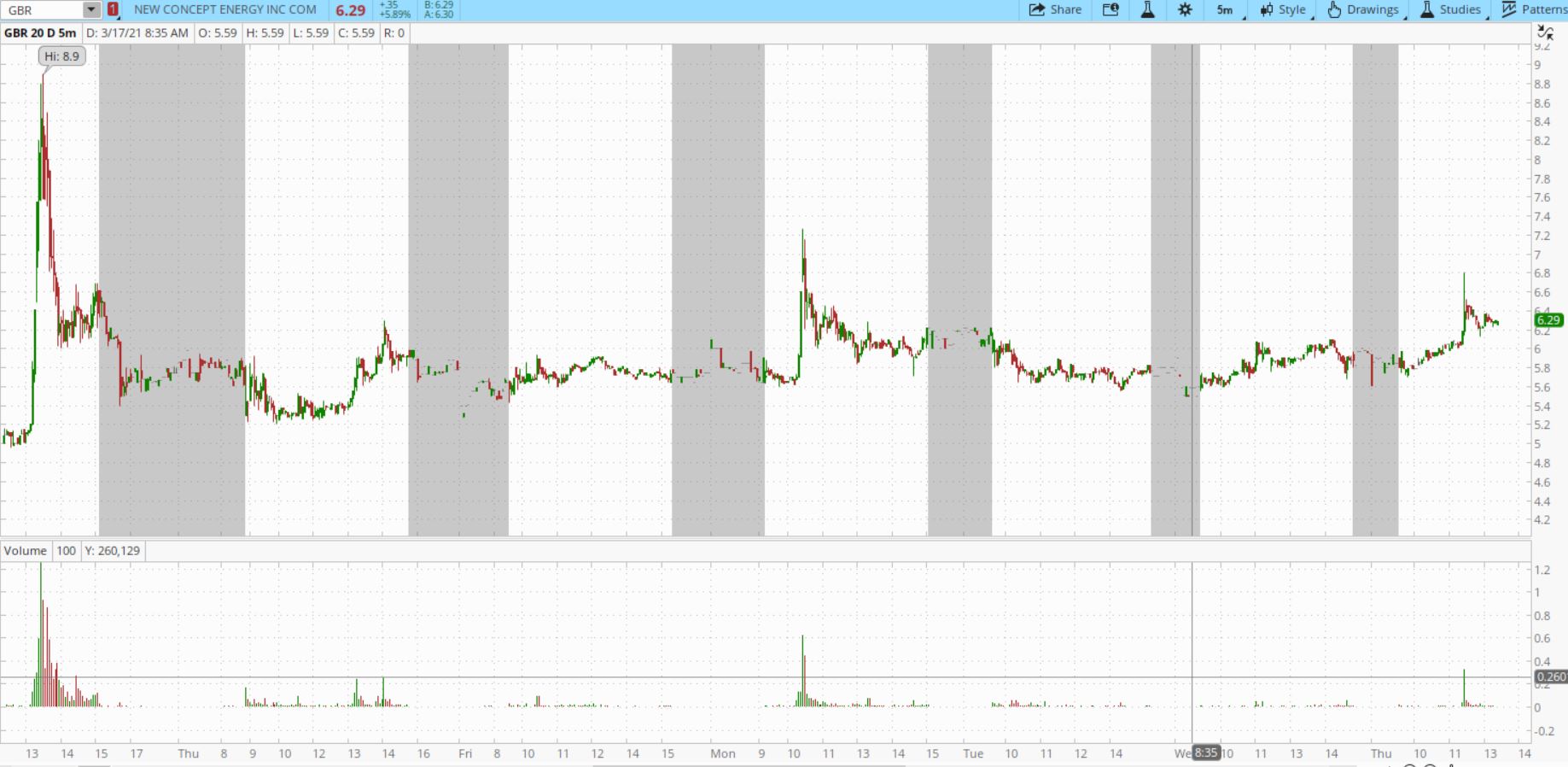Open the symbol info card icon
1568x767 pixels.
coord(1110,10)
